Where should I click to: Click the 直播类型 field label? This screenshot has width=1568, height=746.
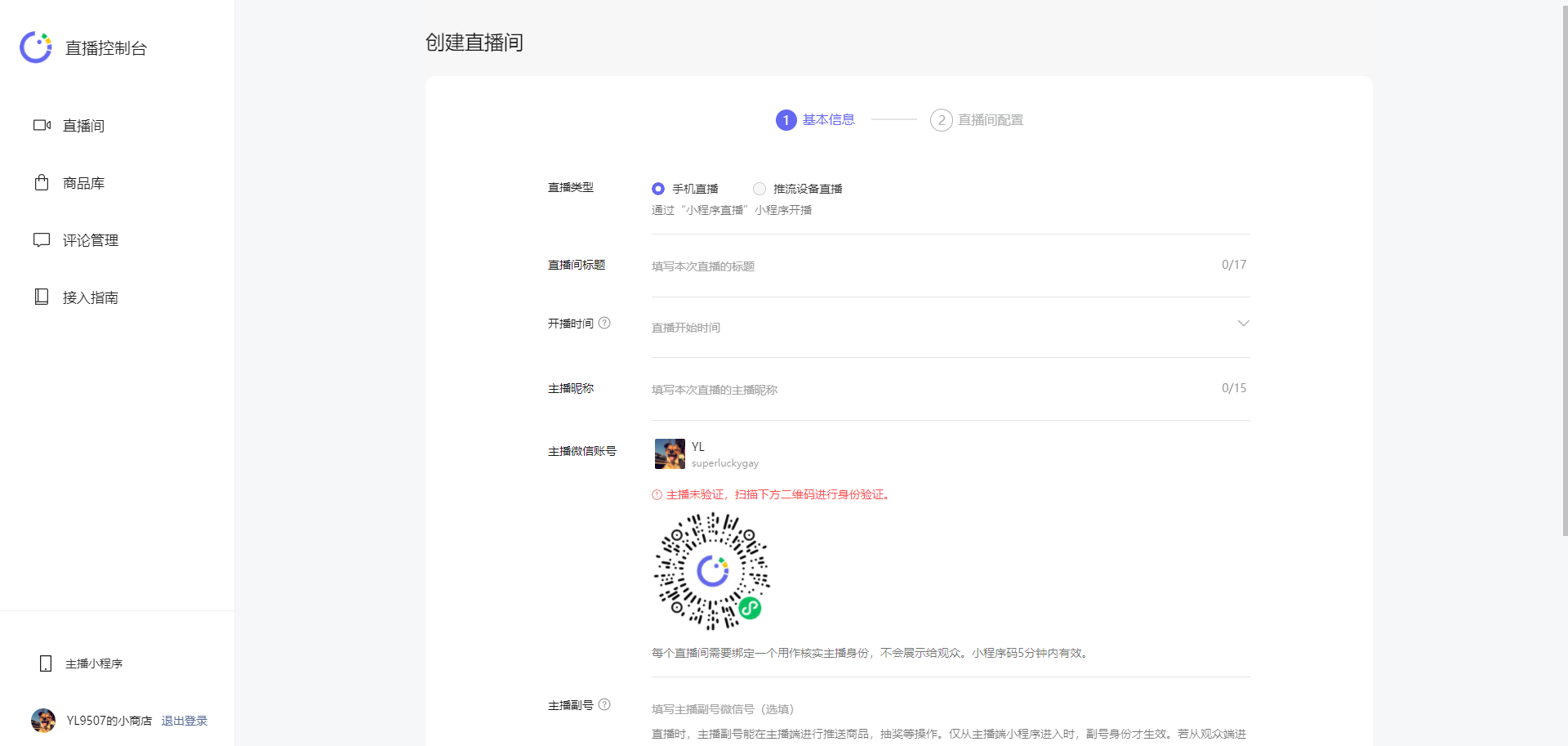pyautogui.click(x=571, y=187)
